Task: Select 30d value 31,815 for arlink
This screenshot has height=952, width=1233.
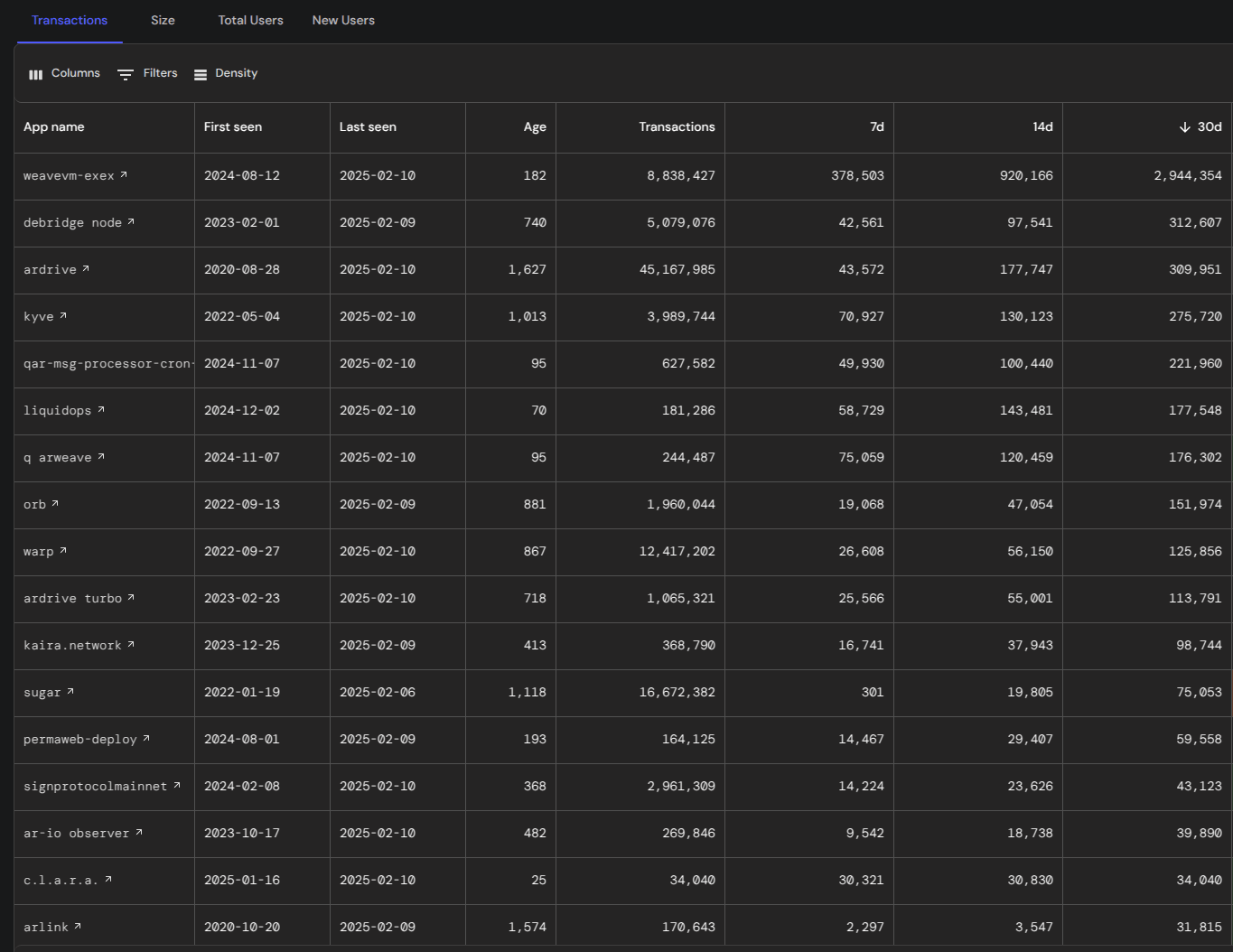Action: pyautogui.click(x=1199, y=927)
